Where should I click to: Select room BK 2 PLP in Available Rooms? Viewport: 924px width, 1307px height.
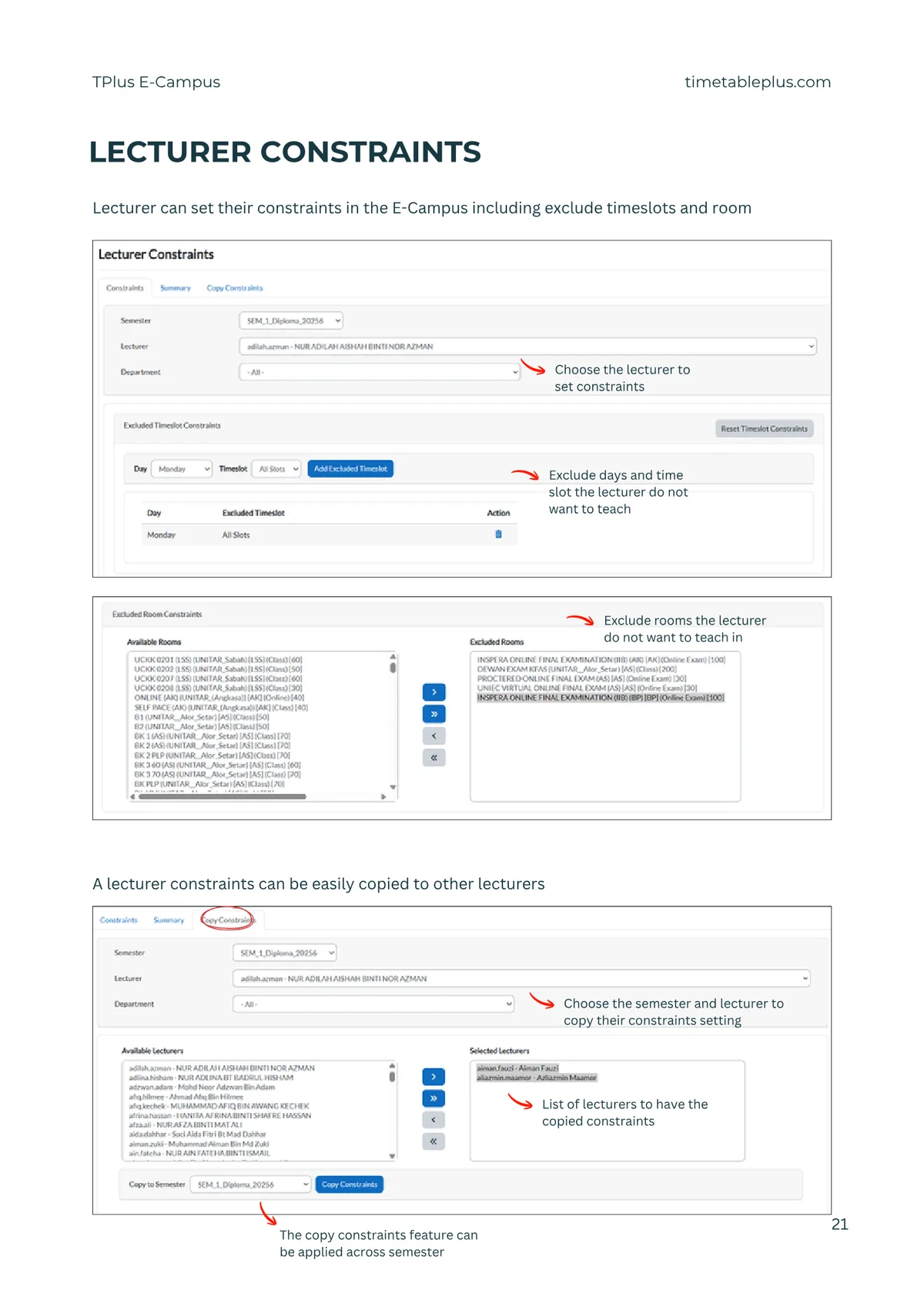click(212, 756)
